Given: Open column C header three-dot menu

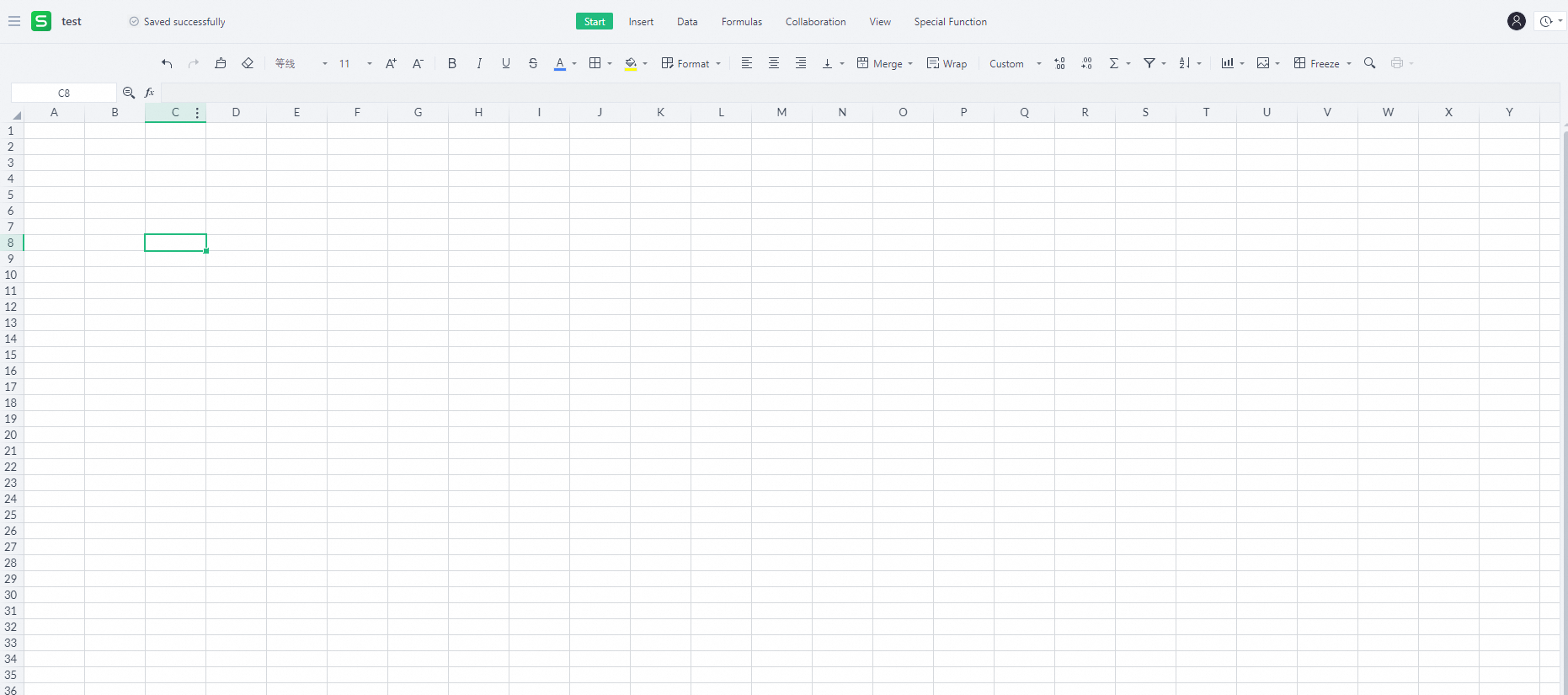Looking at the screenshot, I should pos(197,112).
